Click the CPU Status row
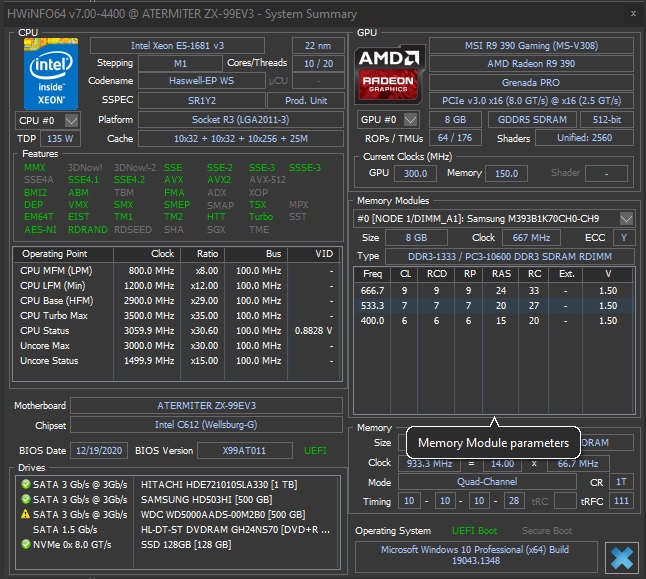Screen dimensions: 646x579 coord(177,331)
